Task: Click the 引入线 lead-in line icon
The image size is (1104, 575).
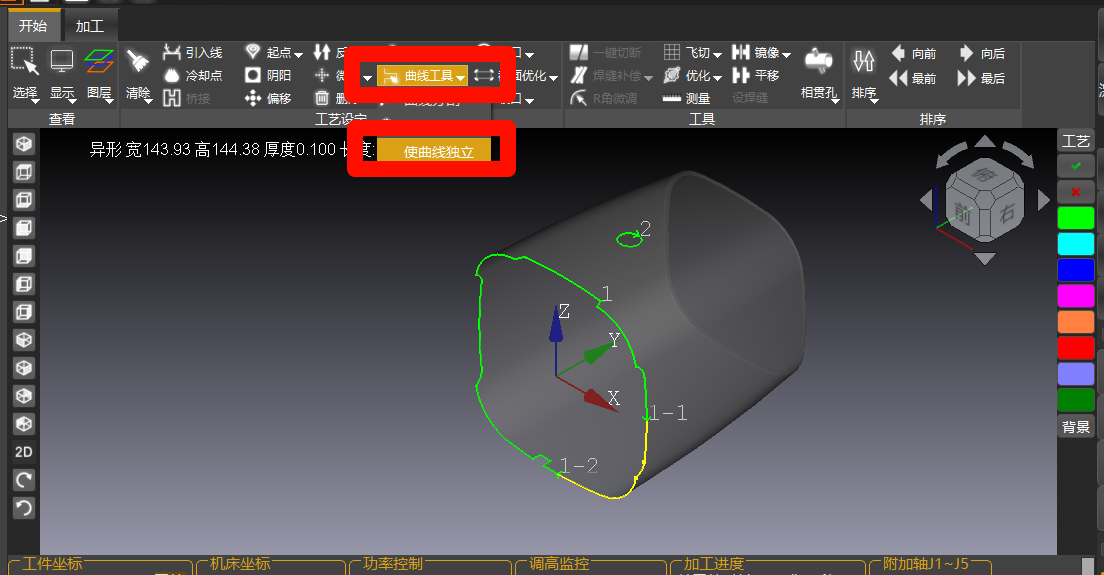Action: pyautogui.click(x=172, y=52)
